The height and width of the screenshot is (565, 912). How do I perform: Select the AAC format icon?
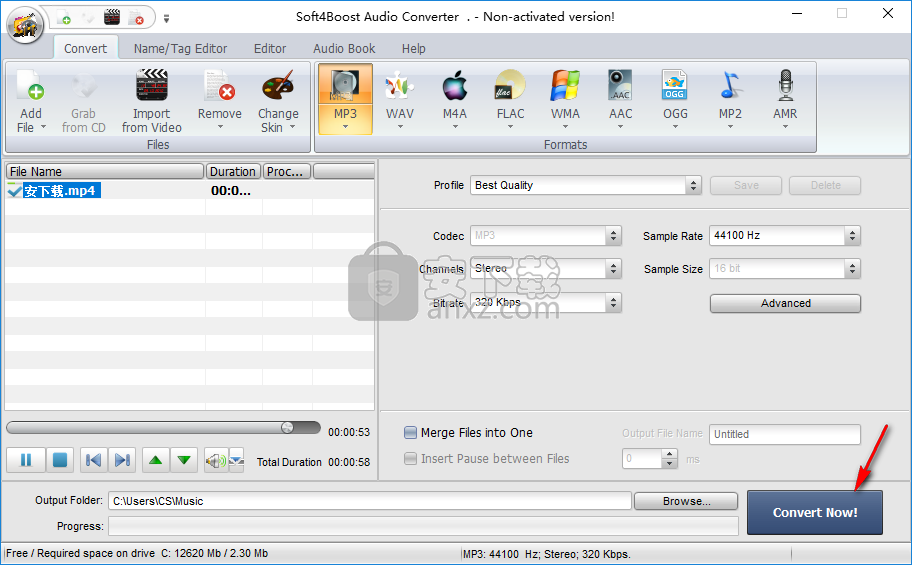[621, 86]
